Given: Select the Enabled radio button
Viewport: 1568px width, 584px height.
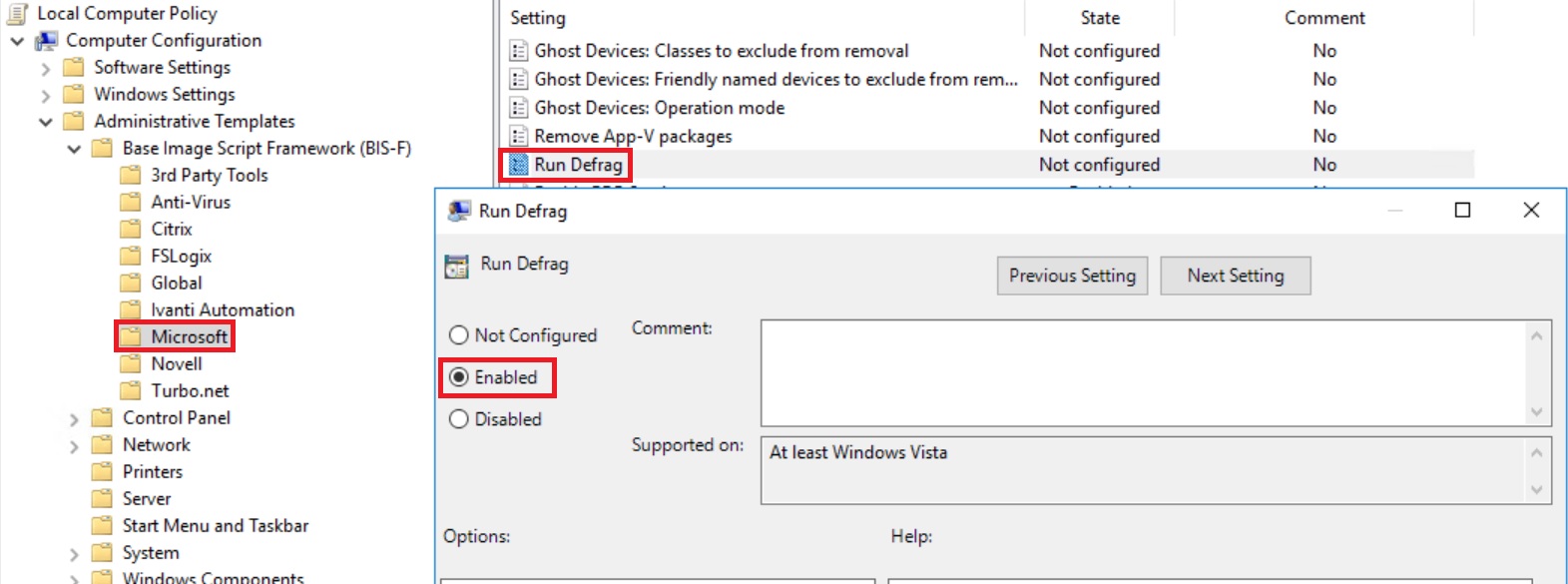Looking at the screenshot, I should 459,377.
